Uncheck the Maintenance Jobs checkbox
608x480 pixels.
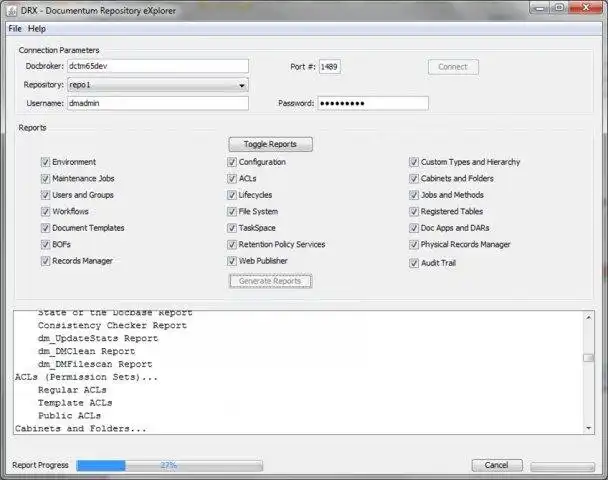coord(45,178)
